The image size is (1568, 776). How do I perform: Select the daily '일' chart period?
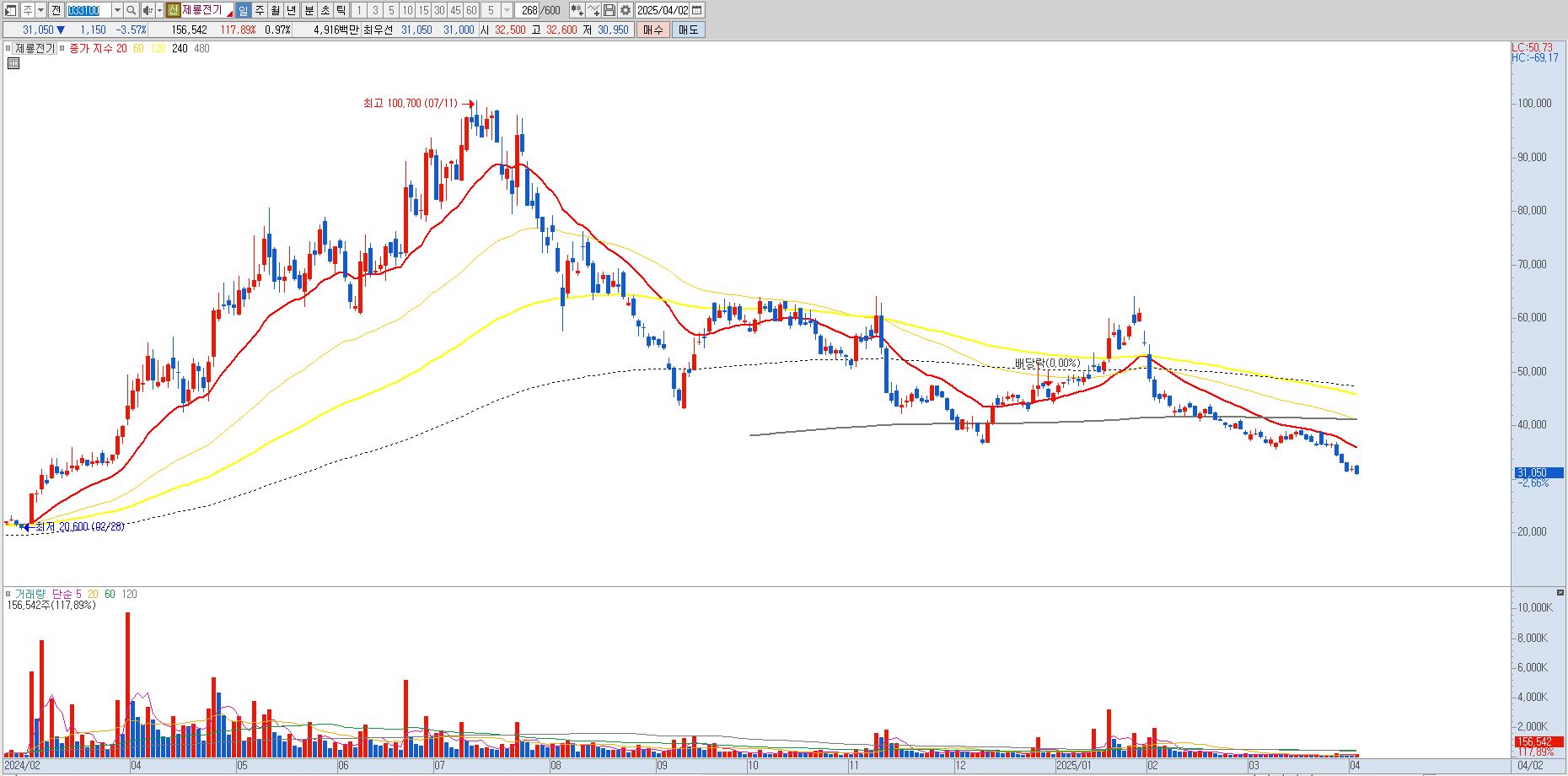244,10
